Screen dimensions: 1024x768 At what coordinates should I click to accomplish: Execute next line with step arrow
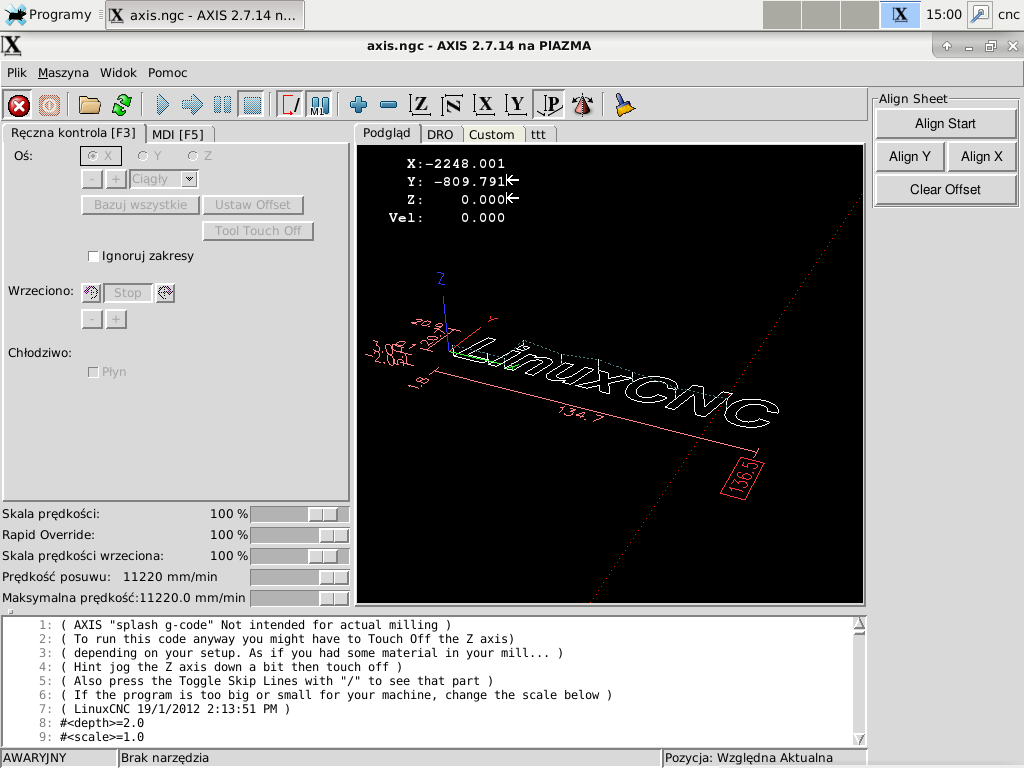(x=192, y=104)
